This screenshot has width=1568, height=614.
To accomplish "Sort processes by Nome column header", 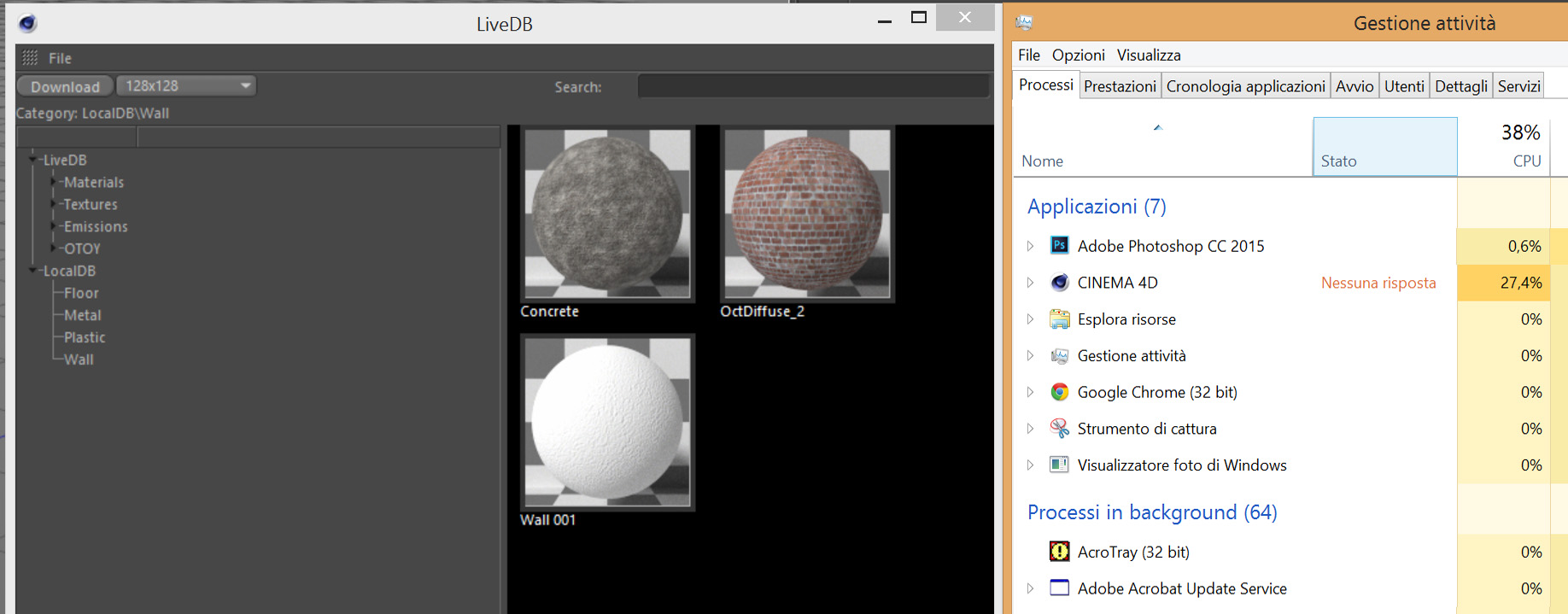I will click(1162, 147).
